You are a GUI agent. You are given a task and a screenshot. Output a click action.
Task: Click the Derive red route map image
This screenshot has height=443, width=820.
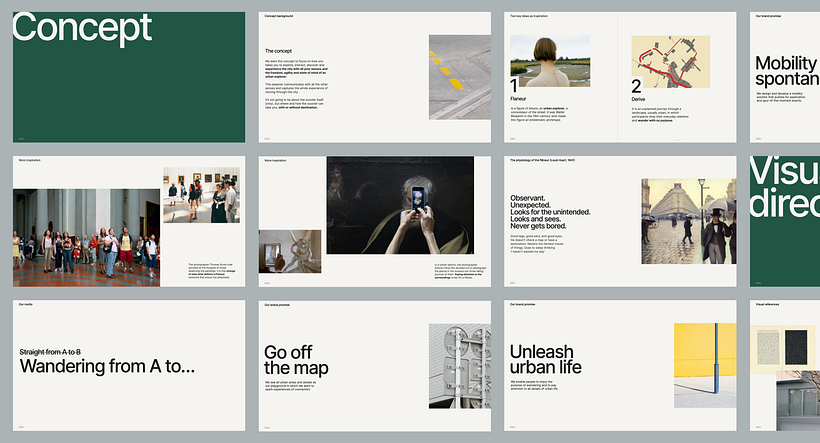(670, 62)
